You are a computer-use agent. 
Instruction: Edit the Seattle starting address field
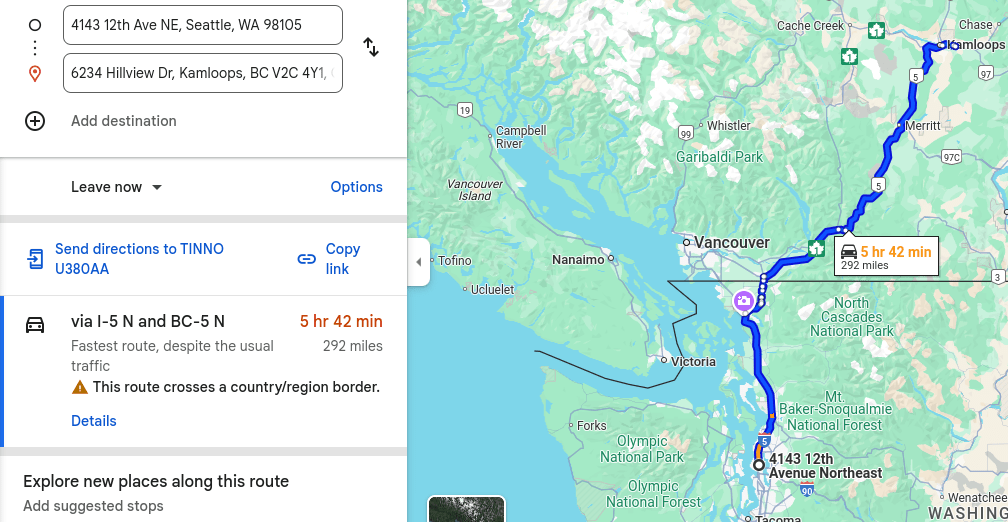[202, 25]
